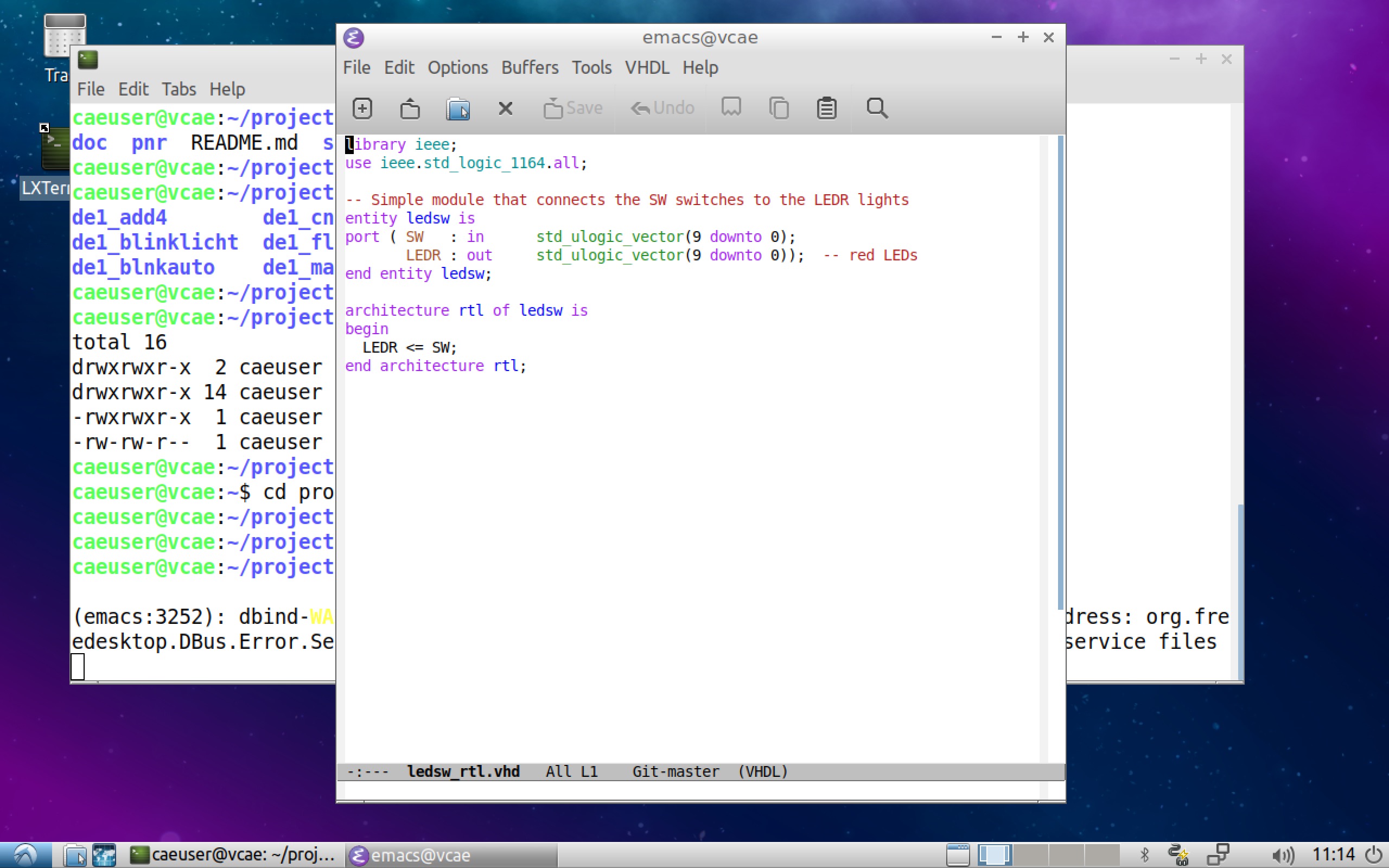Click the Kill Buffer X icon
The height and width of the screenshot is (868, 1389).
tap(505, 108)
